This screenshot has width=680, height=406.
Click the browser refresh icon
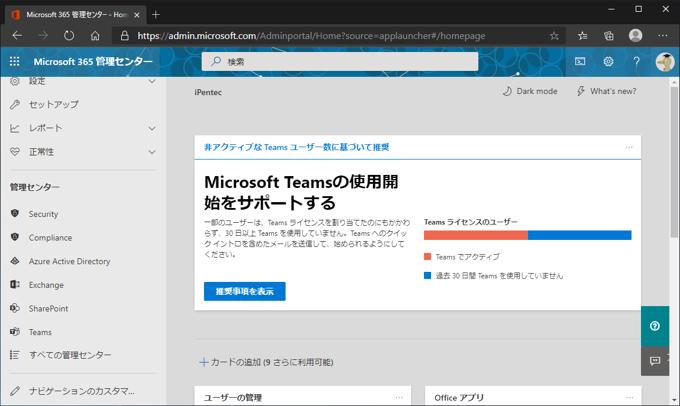(69, 36)
